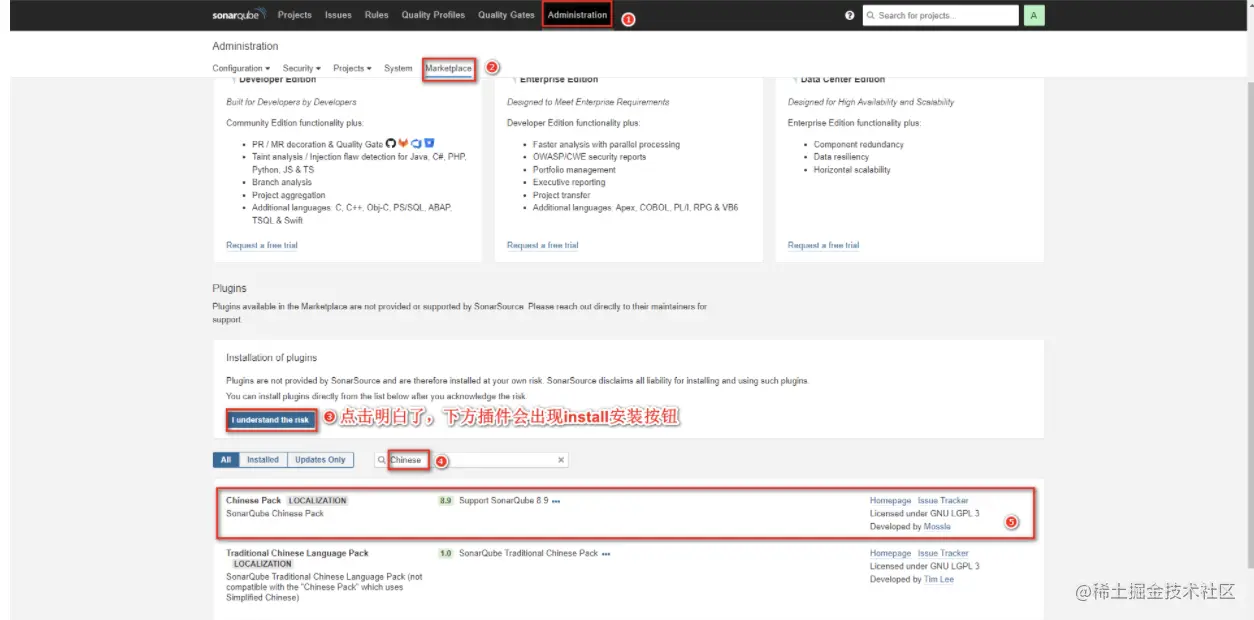
Task: Click Installation of plugins heading
Action: coord(271,357)
